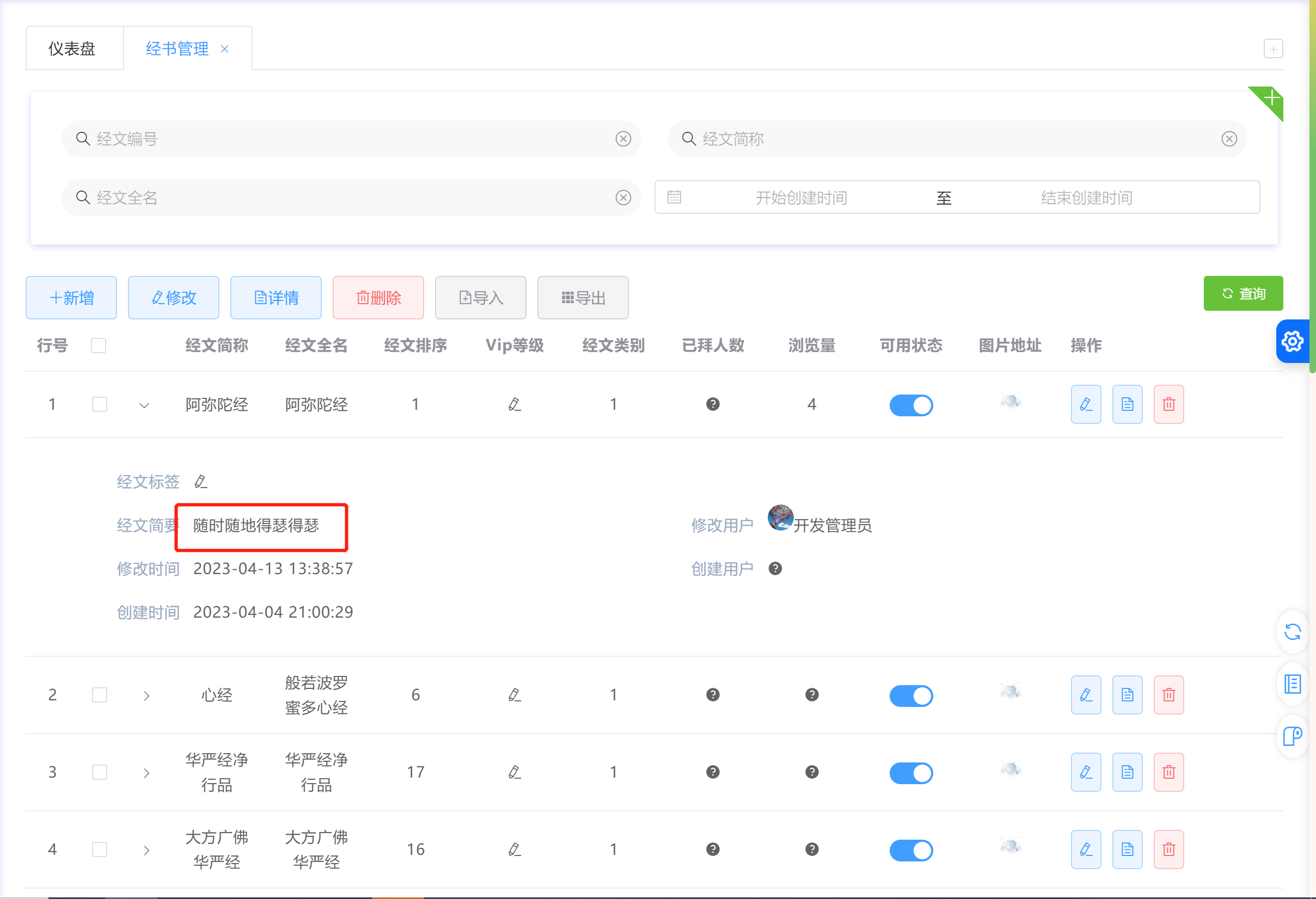Click the floating help book icon on right
The width and height of the screenshot is (1316, 899).
1293,736
